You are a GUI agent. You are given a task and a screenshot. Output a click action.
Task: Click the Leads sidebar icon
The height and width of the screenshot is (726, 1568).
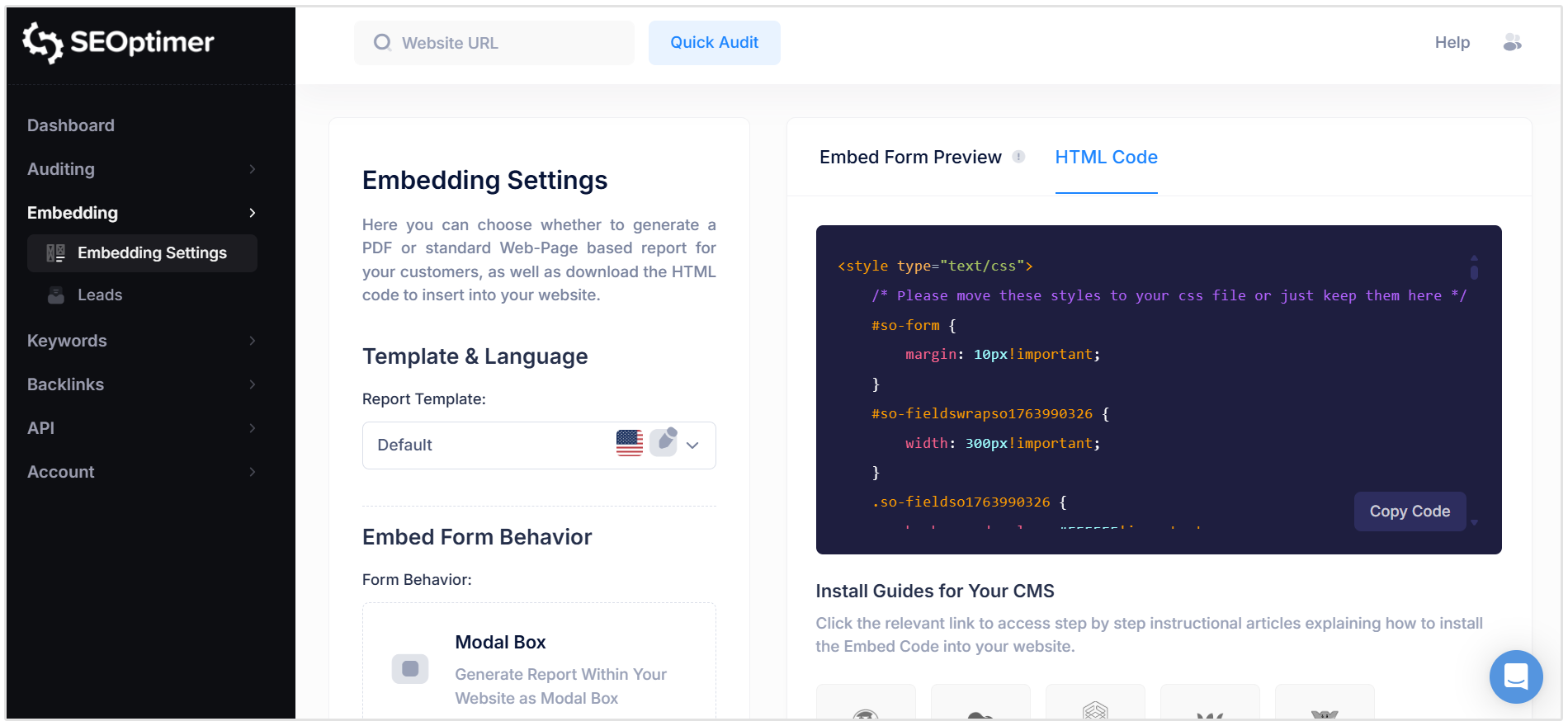click(55, 295)
